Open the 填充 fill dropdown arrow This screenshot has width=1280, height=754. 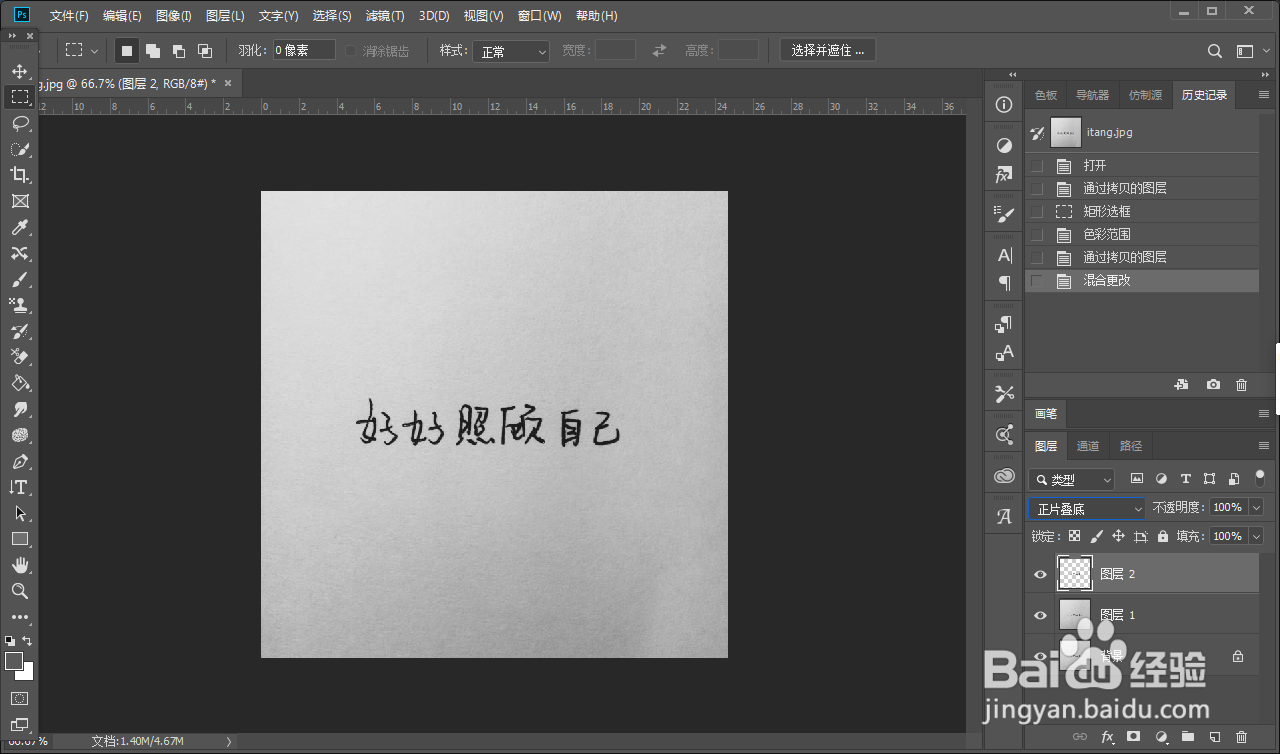[1256, 537]
